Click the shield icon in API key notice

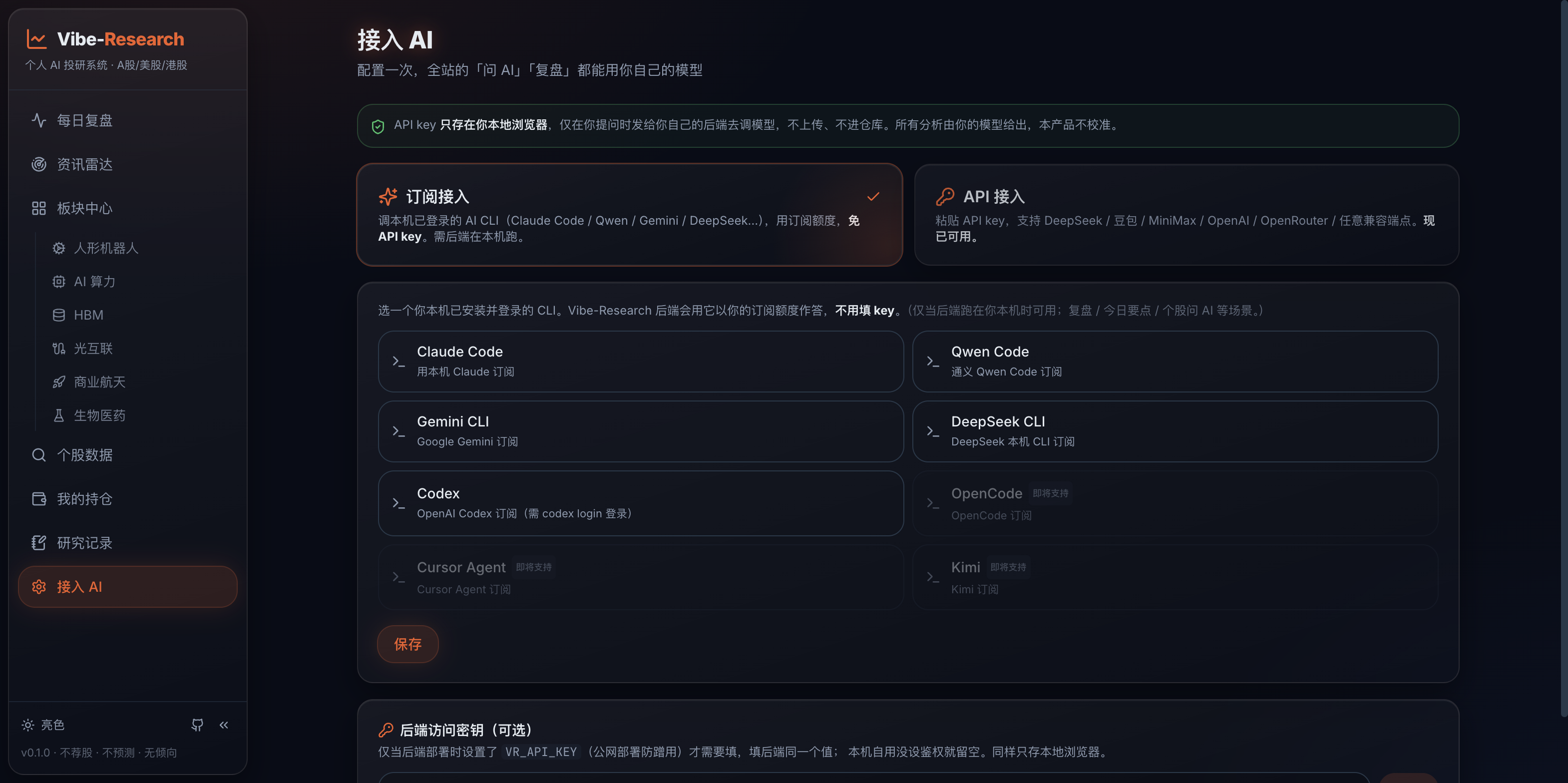(x=378, y=127)
